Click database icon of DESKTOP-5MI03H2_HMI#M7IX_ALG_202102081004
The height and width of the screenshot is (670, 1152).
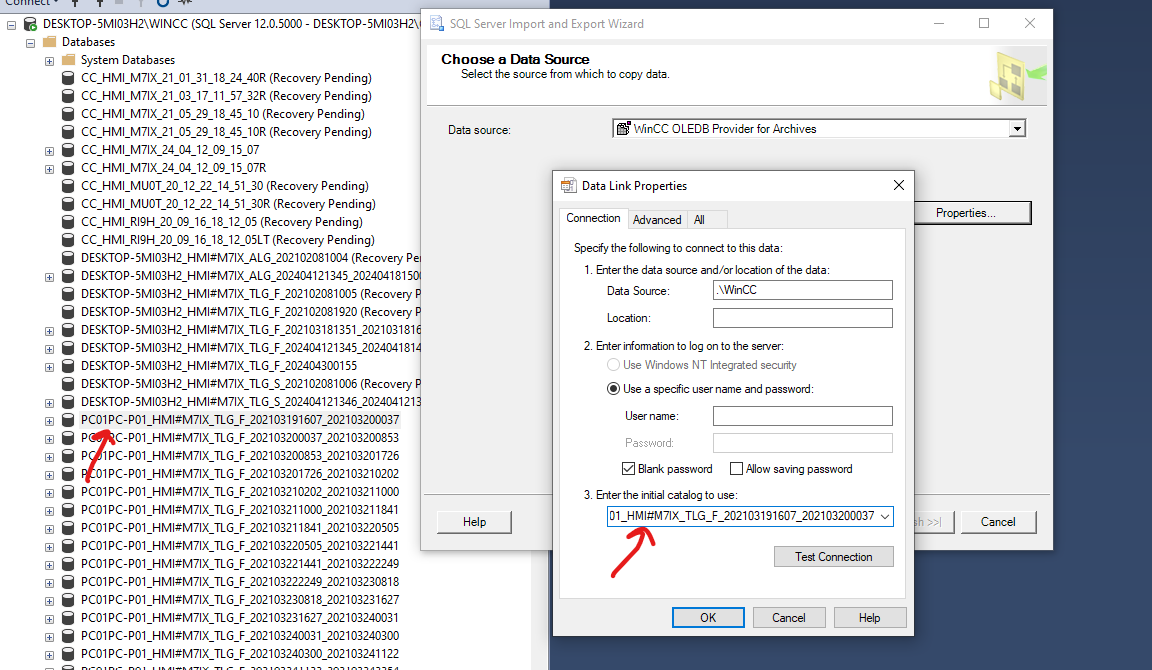pyautogui.click(x=68, y=258)
